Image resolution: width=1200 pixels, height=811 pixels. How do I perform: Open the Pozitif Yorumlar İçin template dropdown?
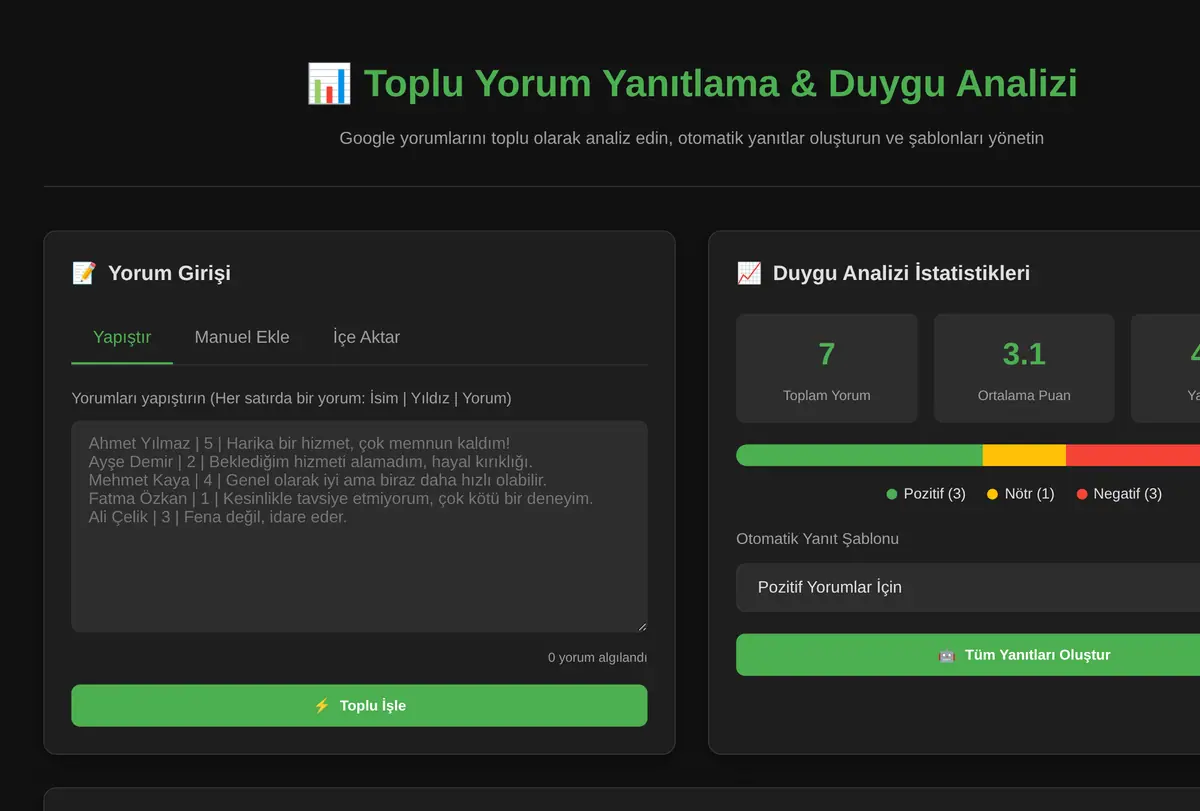tap(968, 587)
